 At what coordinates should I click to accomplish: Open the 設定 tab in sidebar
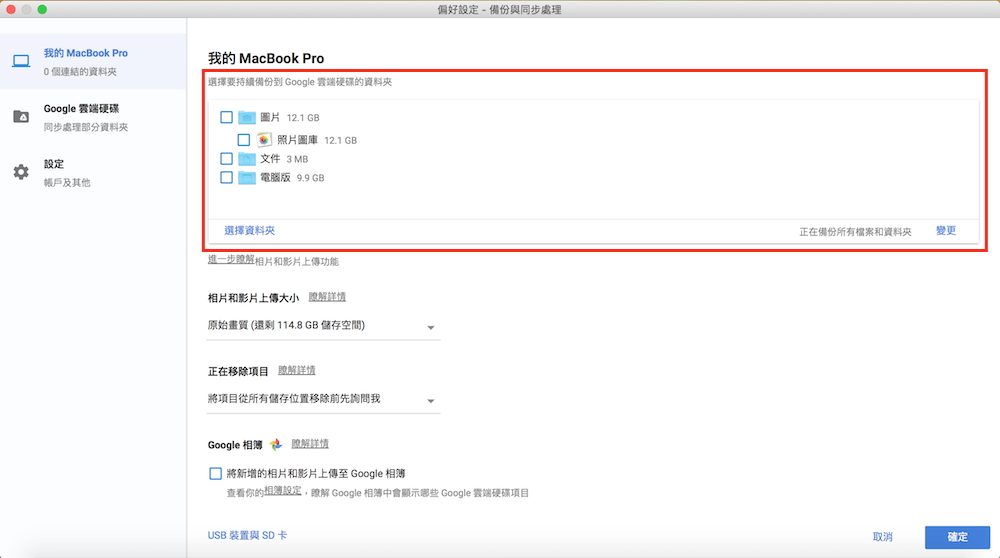(x=54, y=164)
